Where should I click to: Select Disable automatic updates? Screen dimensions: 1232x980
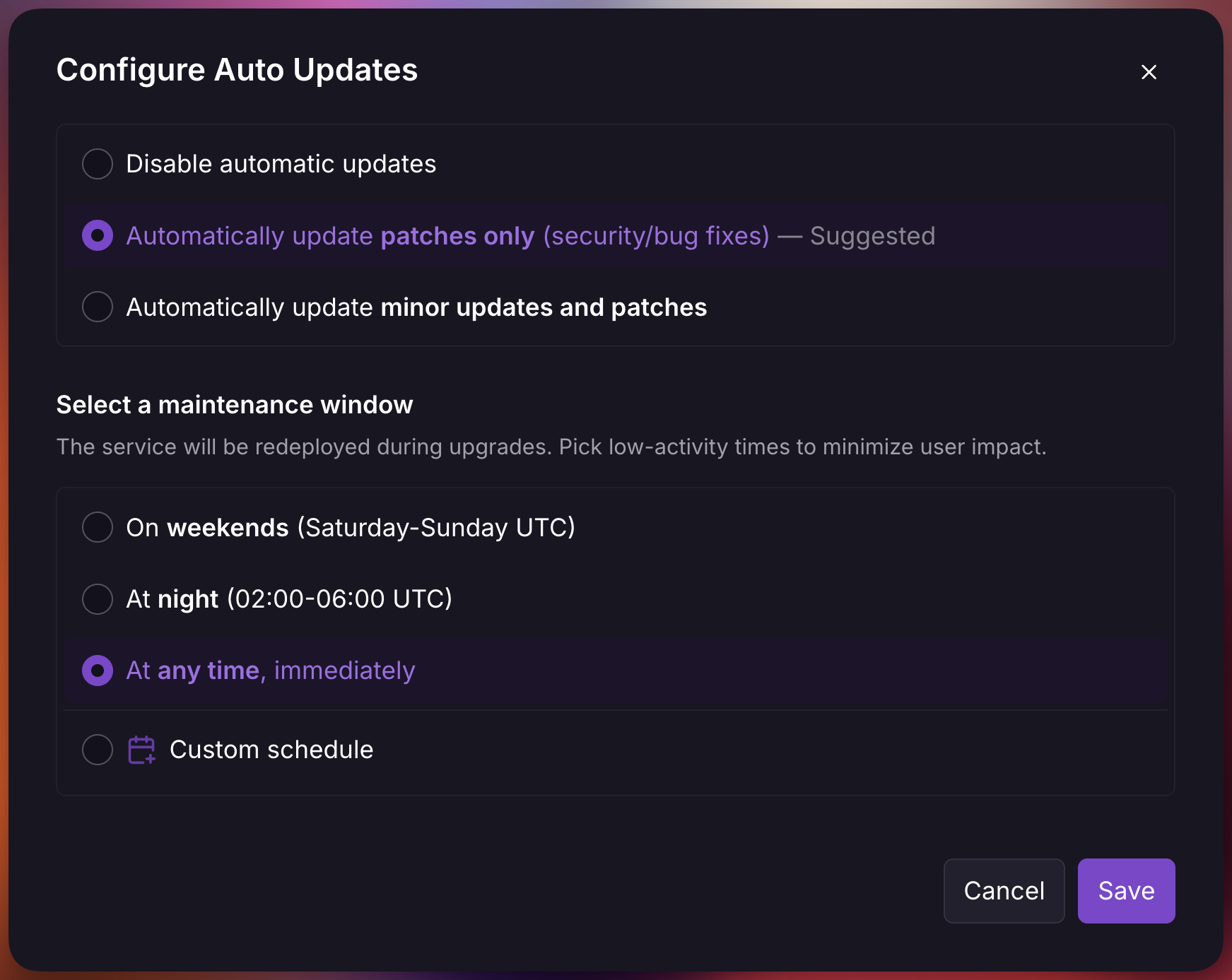[x=97, y=164]
